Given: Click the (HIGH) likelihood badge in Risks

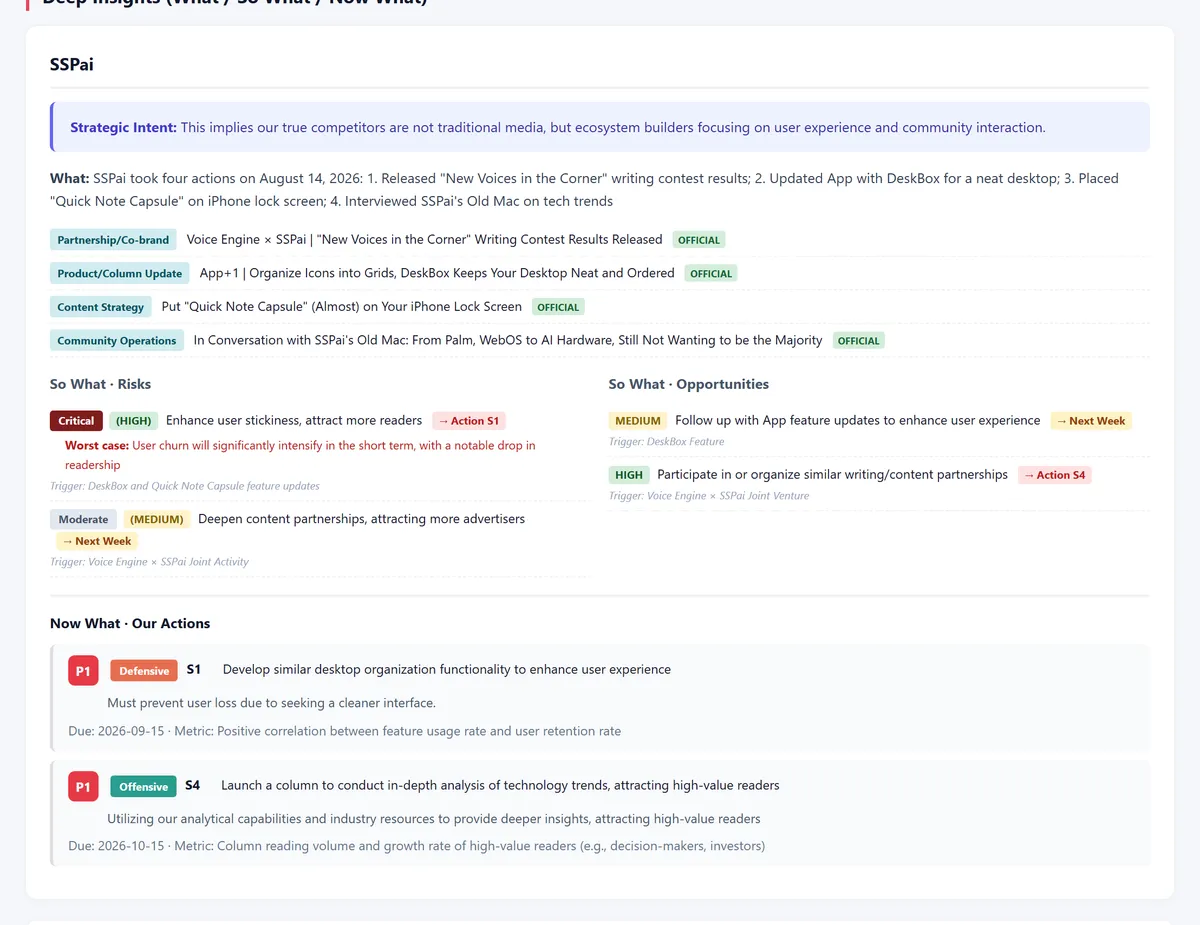Looking at the screenshot, I should tap(134, 421).
